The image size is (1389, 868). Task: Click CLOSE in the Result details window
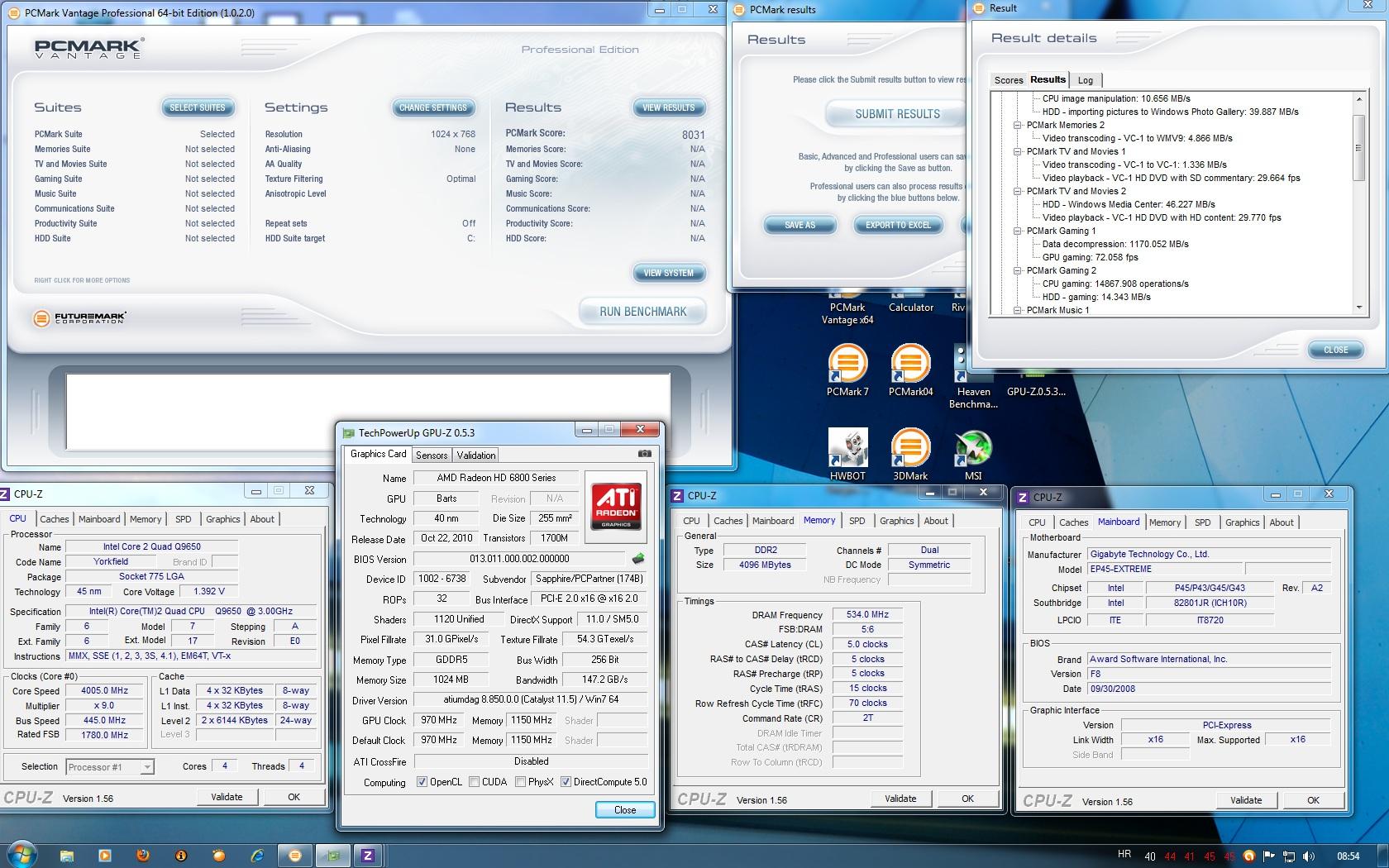point(1336,350)
